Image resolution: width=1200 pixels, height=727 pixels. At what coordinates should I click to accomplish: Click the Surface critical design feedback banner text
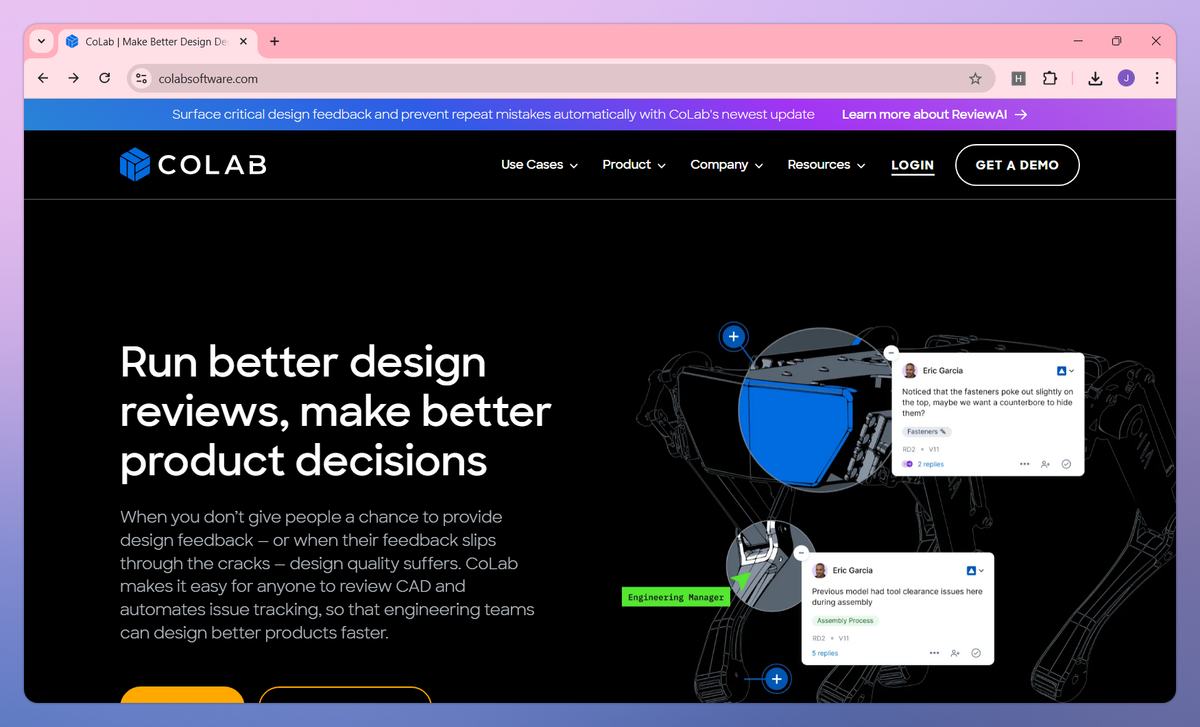493,114
